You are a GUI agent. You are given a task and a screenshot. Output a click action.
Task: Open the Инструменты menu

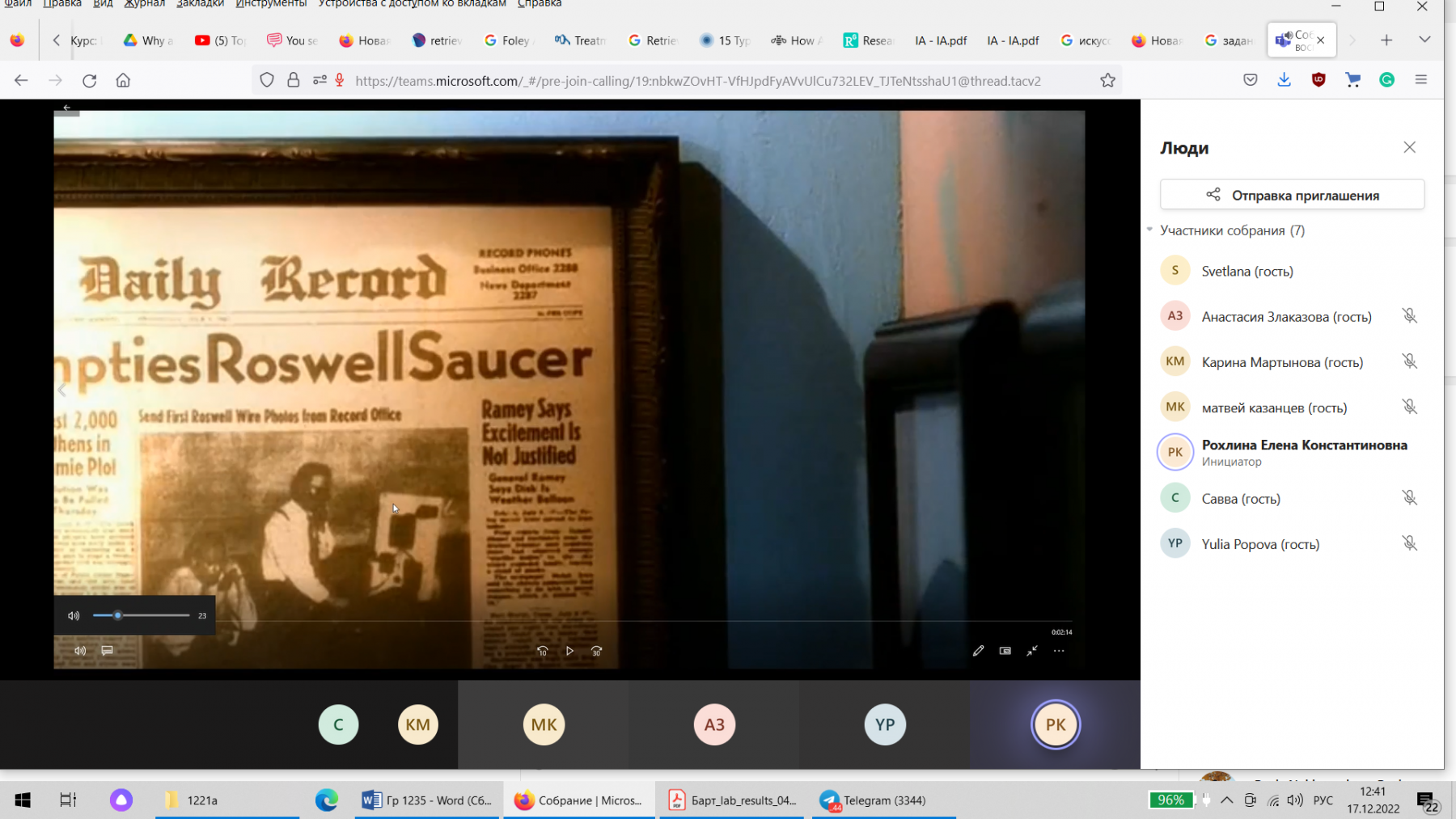(271, 4)
